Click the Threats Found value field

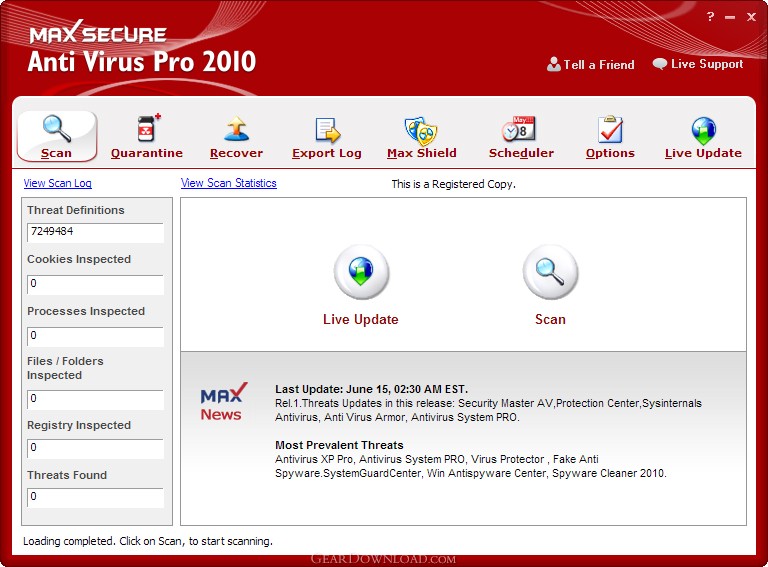click(96, 497)
